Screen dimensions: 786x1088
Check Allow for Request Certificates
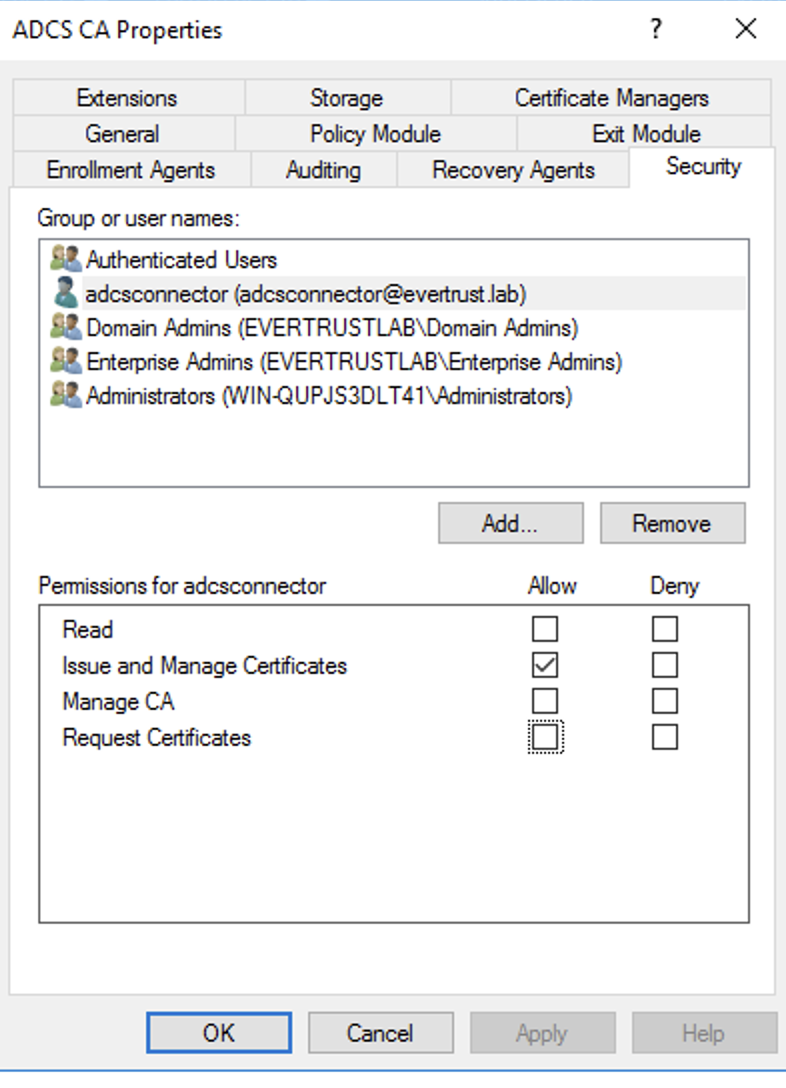pos(545,737)
